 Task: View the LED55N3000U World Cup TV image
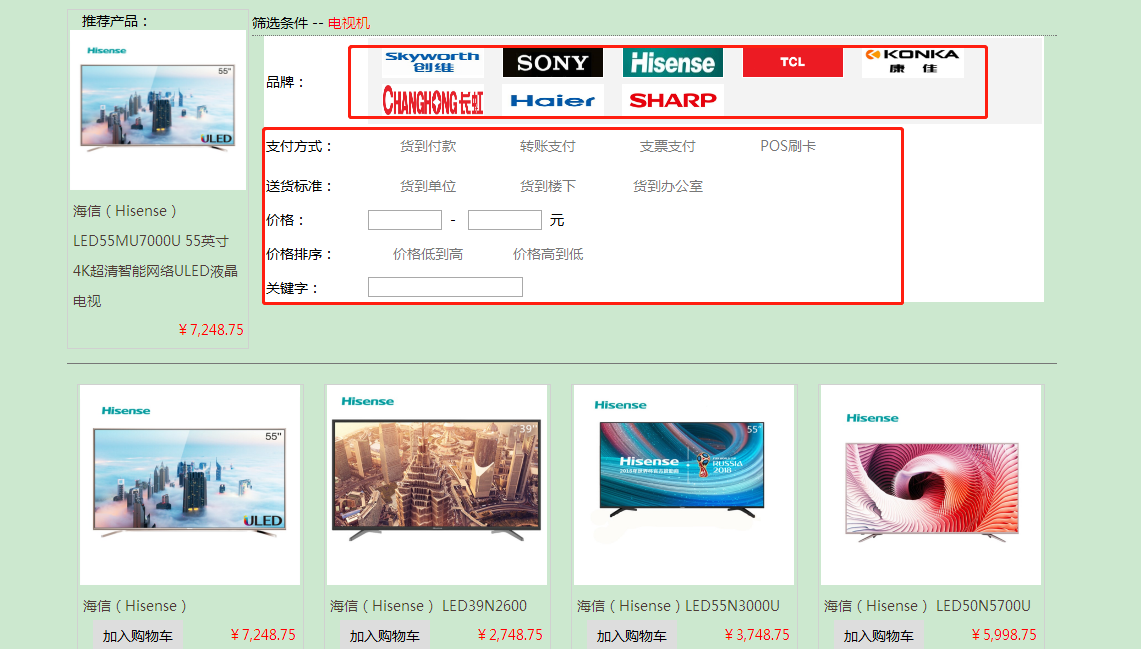[x=683, y=485]
